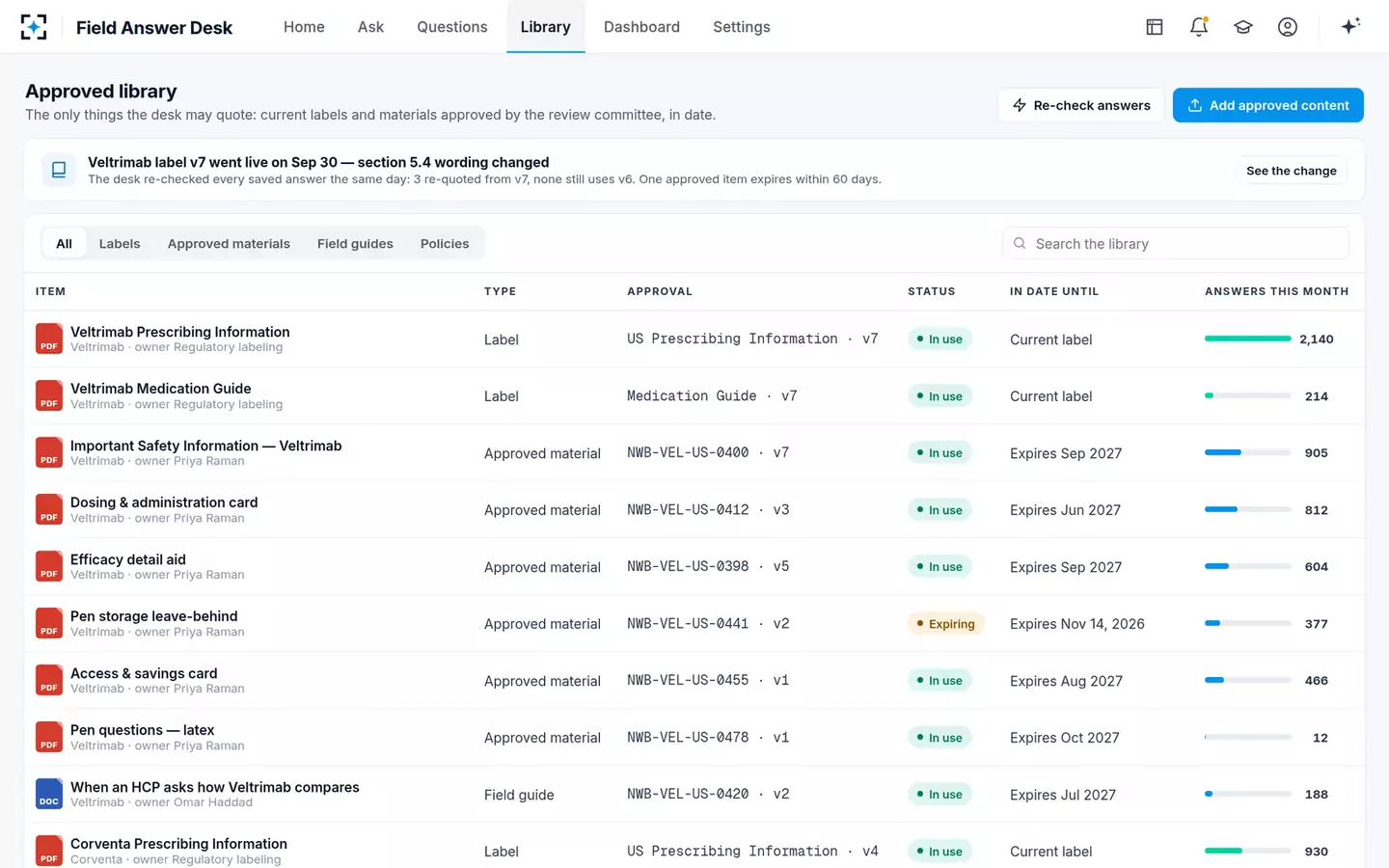Click approval code NWB-VEL-US-0455
Screen dimensions: 1389x868
coord(688,680)
